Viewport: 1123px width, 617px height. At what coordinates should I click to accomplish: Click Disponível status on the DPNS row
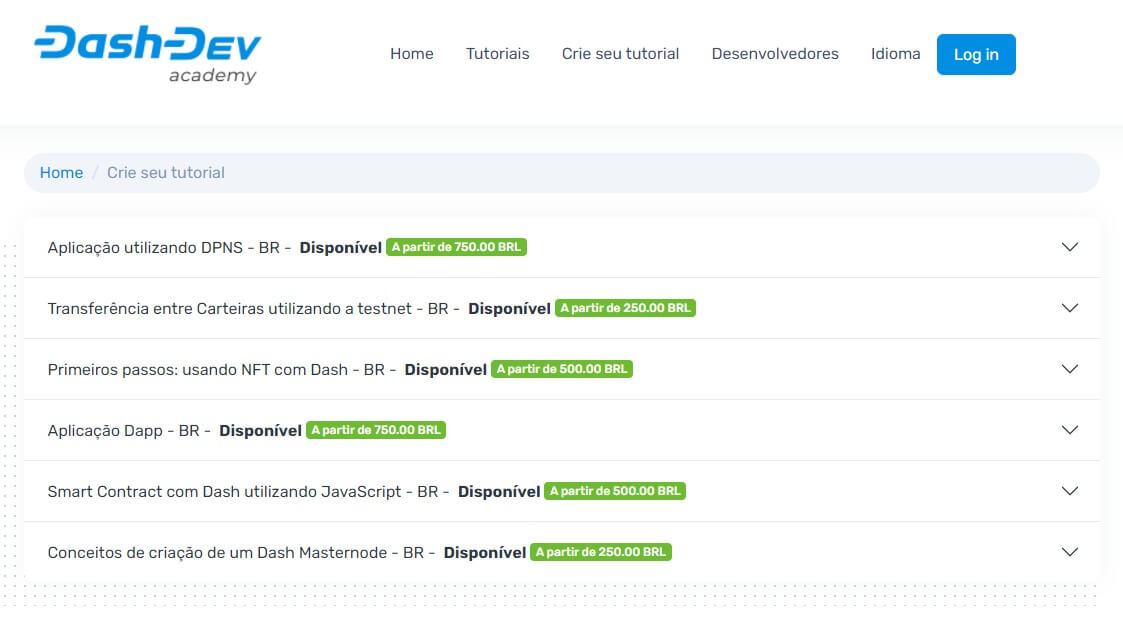(x=340, y=248)
